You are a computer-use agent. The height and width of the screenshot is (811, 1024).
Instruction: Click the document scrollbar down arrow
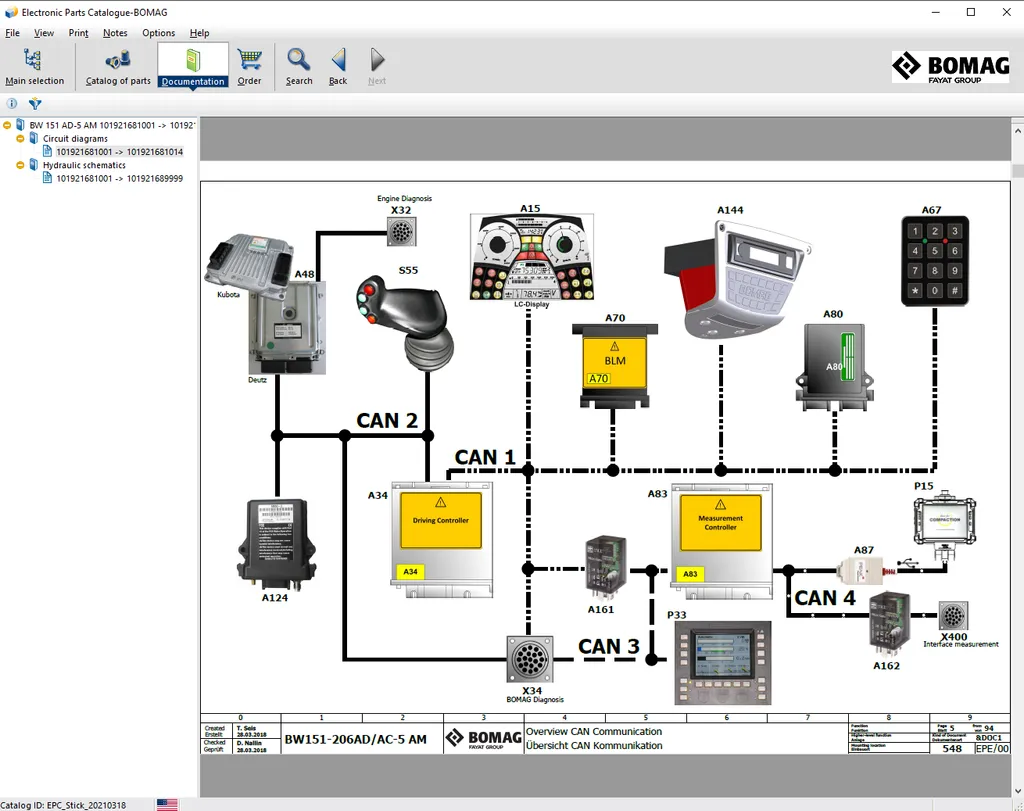tap(1017, 791)
